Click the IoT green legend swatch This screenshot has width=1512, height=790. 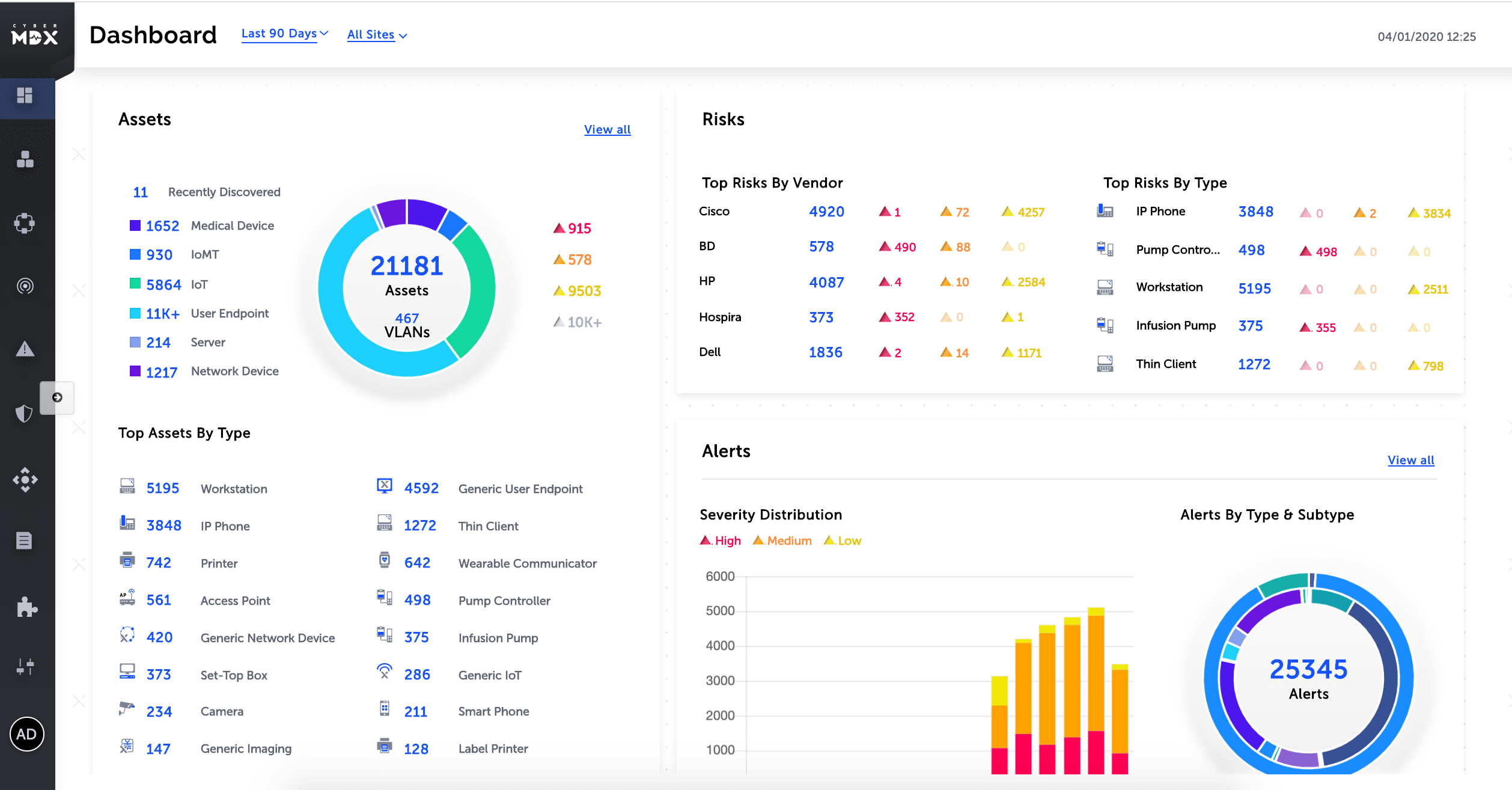pos(135,284)
